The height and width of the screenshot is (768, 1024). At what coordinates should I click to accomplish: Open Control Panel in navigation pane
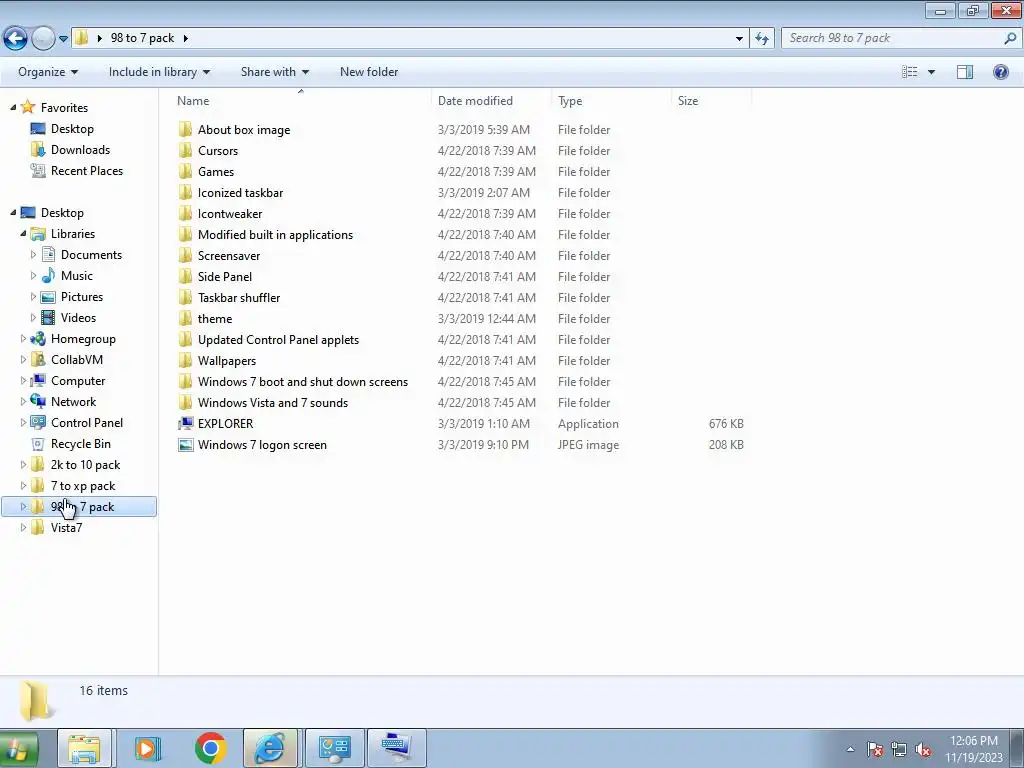coord(87,423)
